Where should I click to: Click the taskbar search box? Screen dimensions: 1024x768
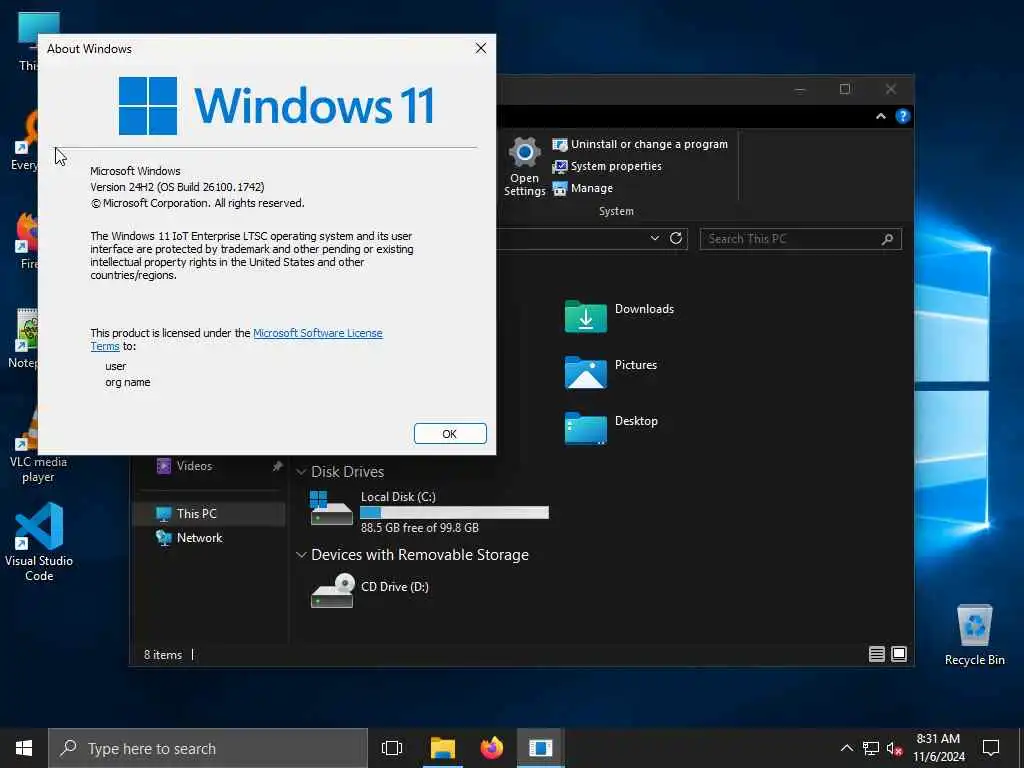(x=208, y=748)
